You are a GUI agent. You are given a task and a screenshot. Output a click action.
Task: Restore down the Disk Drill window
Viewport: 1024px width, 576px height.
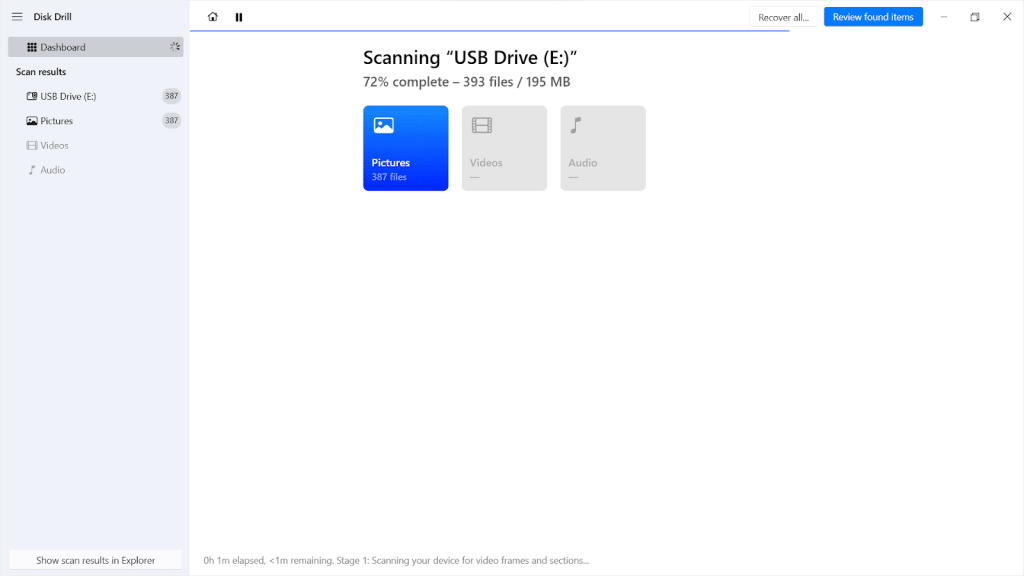pos(974,17)
